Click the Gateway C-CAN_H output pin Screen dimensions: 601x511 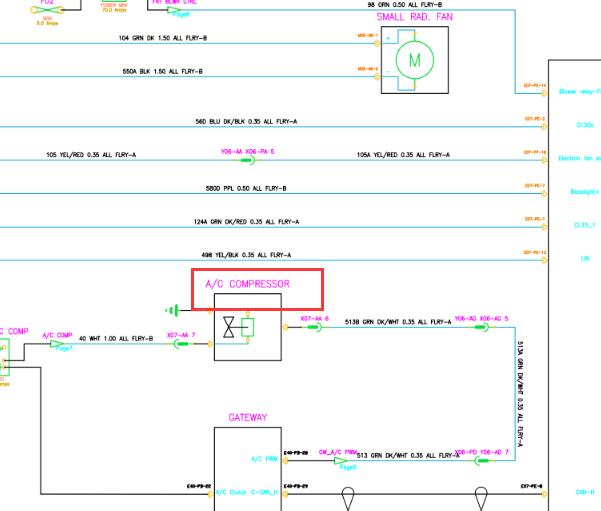pos(285,494)
